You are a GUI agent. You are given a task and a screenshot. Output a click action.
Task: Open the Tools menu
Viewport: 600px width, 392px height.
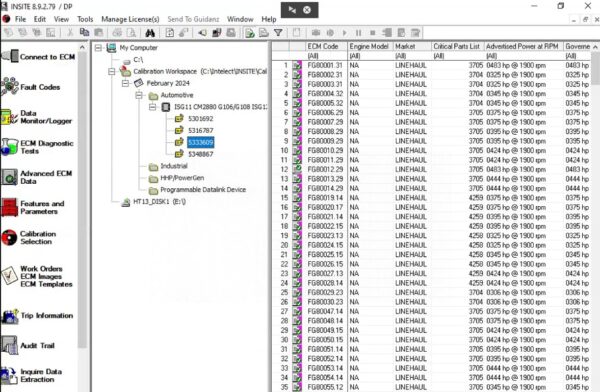(85, 19)
